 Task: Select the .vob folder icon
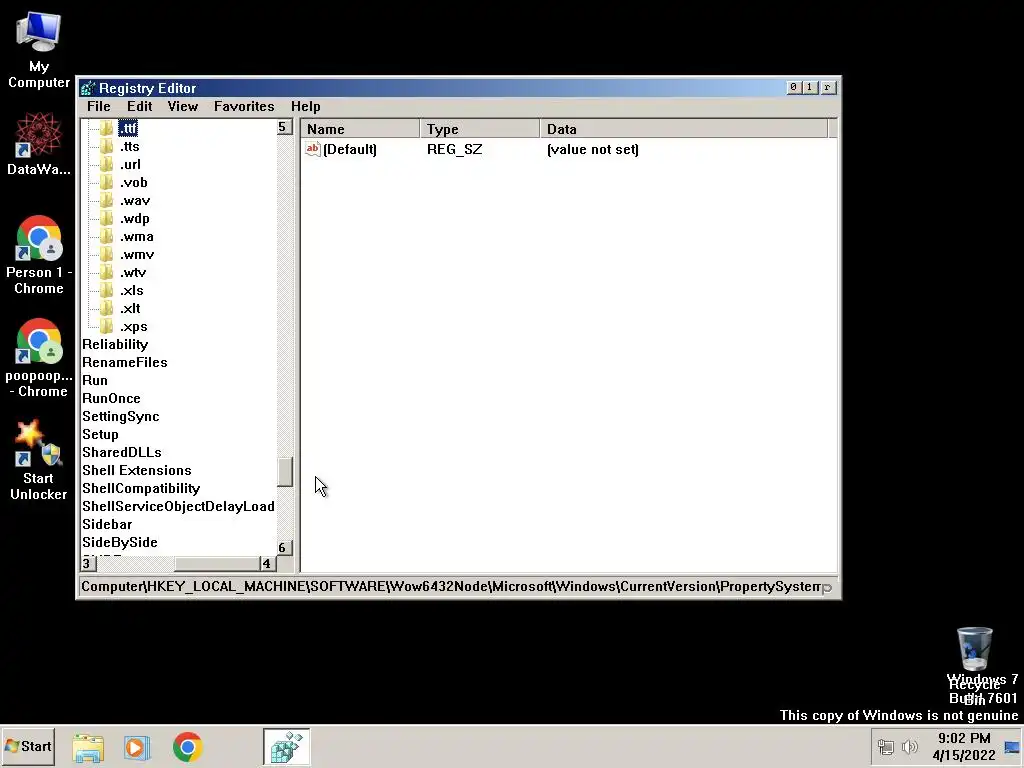[x=107, y=182]
